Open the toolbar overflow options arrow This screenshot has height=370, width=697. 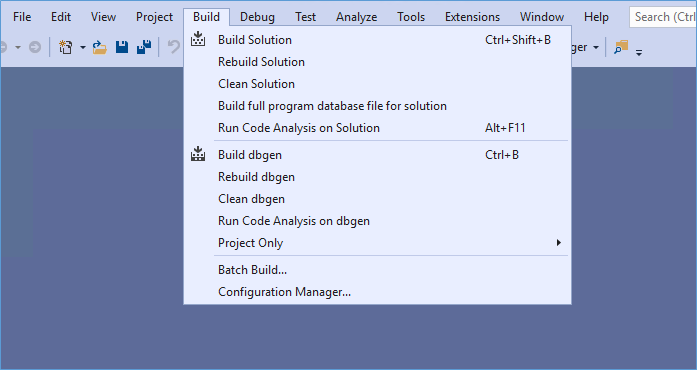[x=639, y=52]
